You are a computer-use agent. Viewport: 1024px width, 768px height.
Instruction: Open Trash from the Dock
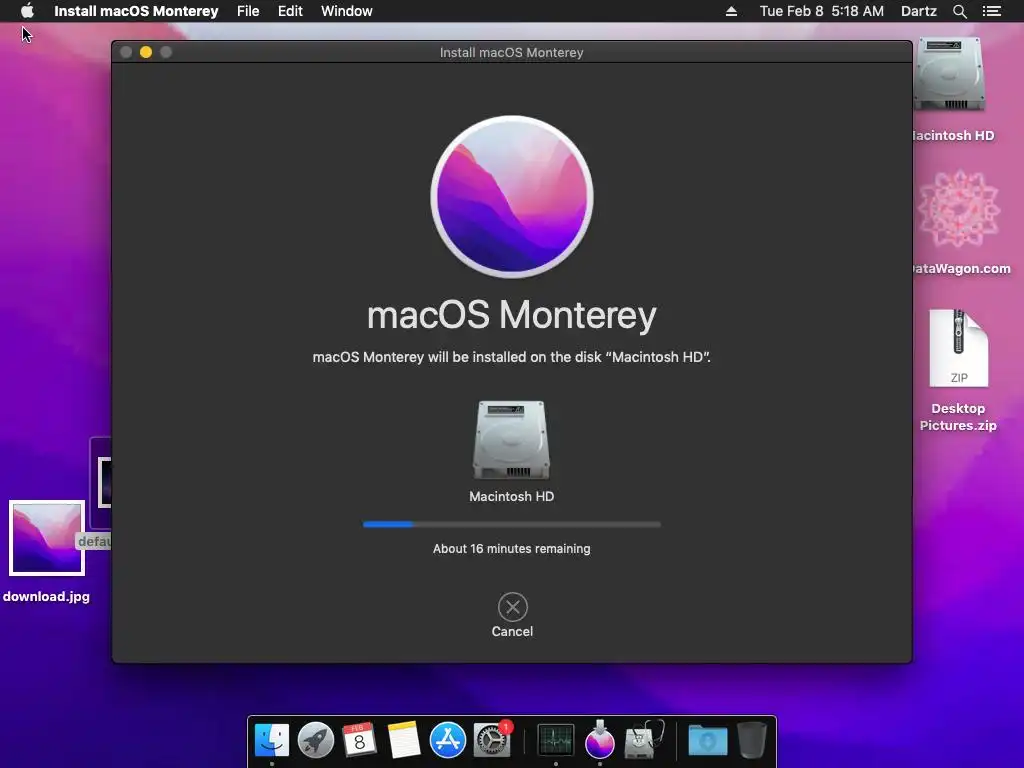tap(752, 740)
